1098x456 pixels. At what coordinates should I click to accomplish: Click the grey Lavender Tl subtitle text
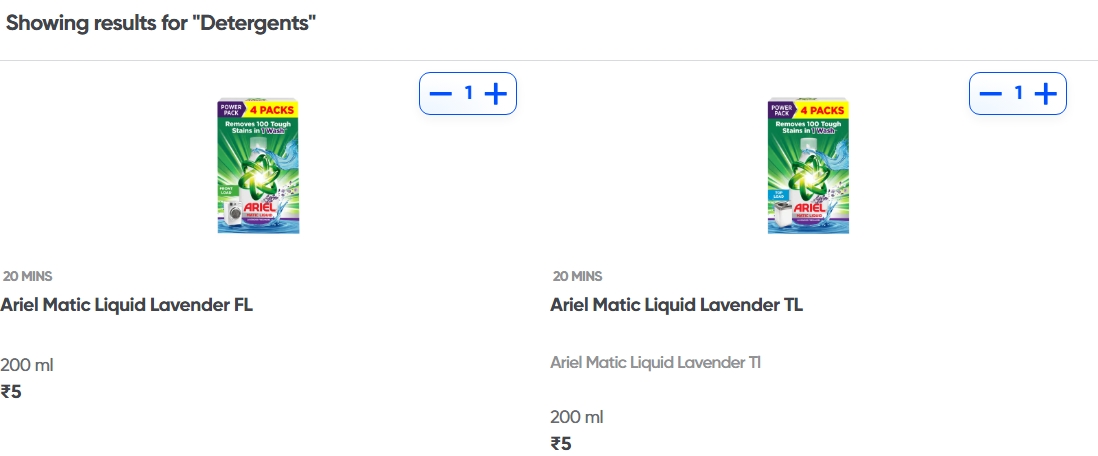point(656,362)
